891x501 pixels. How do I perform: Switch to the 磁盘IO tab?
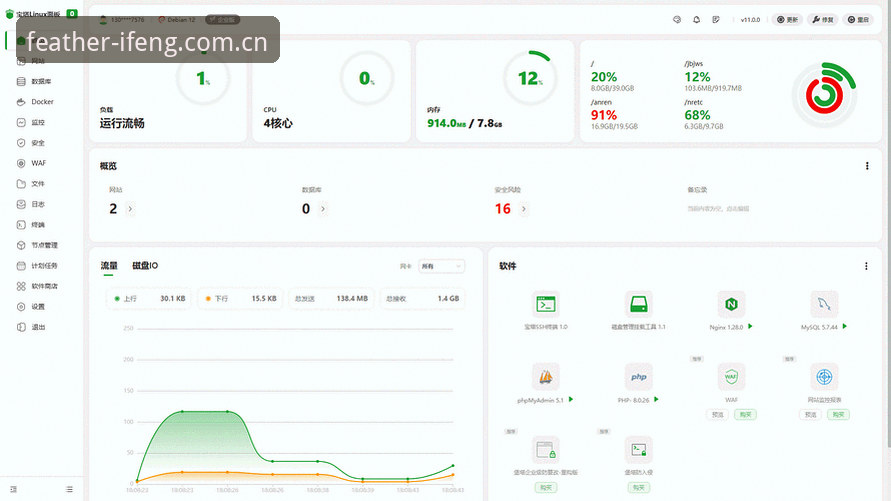[x=145, y=265]
